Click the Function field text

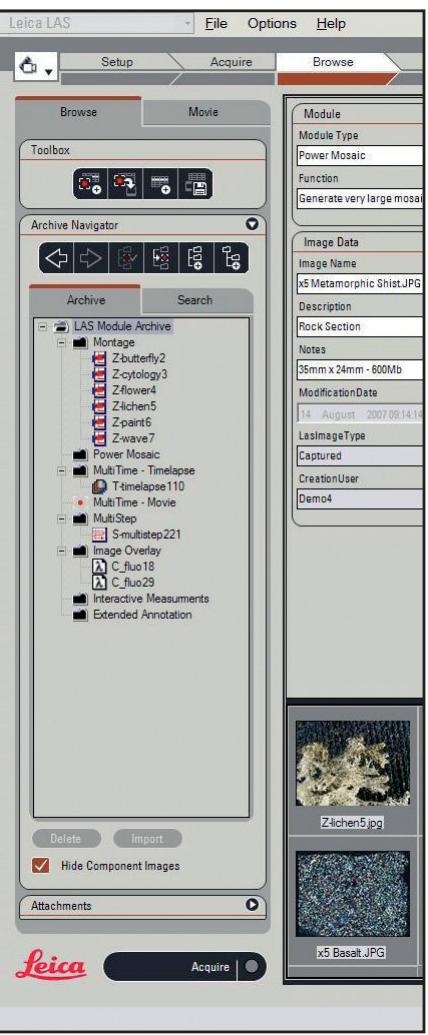360,198
